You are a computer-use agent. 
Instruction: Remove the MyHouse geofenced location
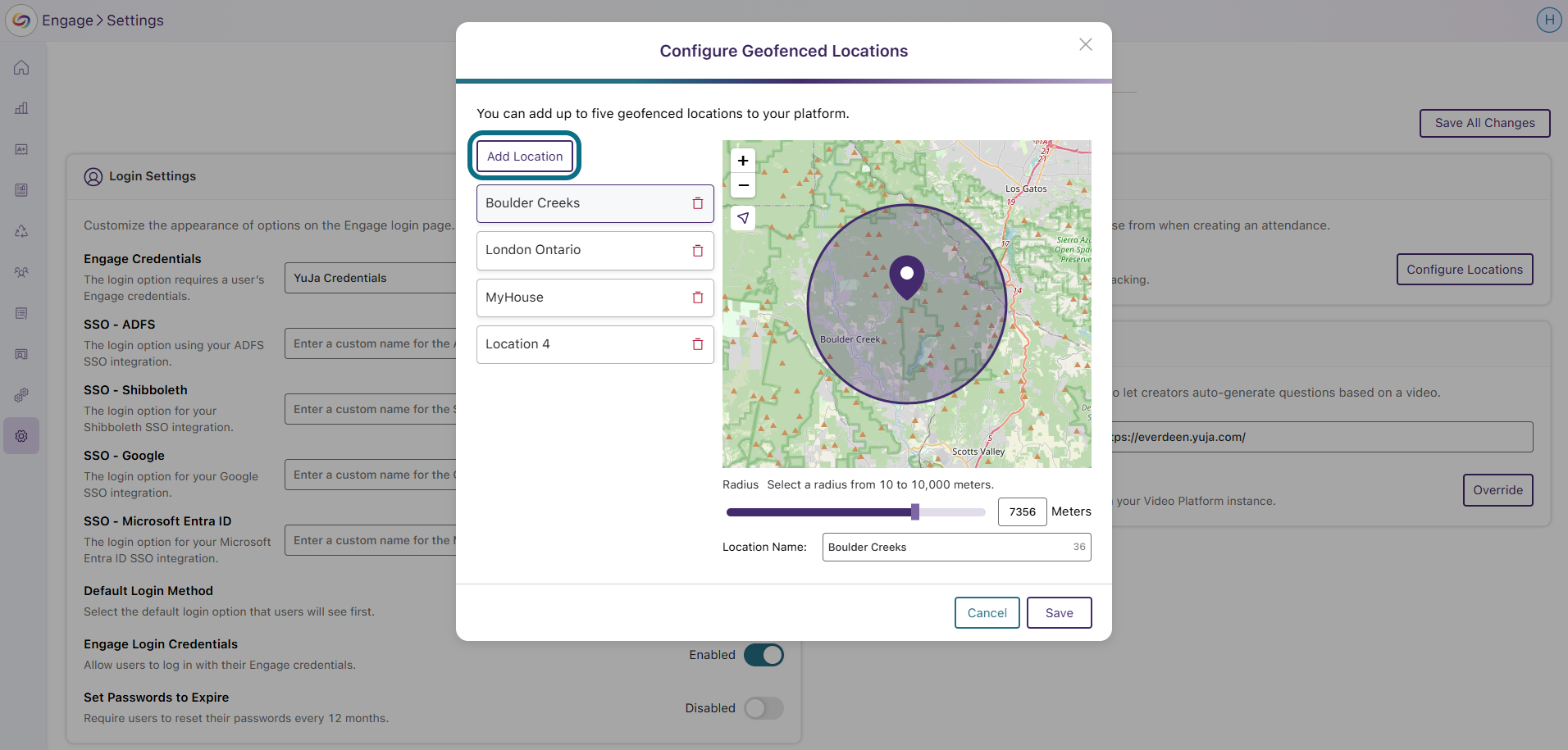[698, 298]
